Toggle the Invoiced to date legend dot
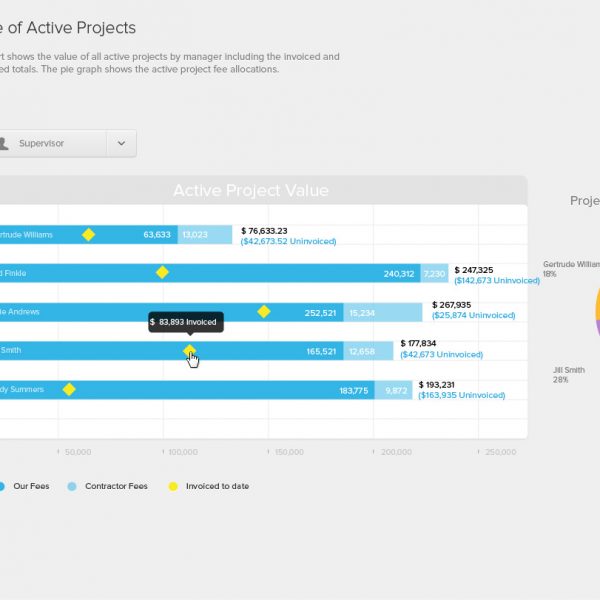This screenshot has height=600, width=600. coord(172,487)
